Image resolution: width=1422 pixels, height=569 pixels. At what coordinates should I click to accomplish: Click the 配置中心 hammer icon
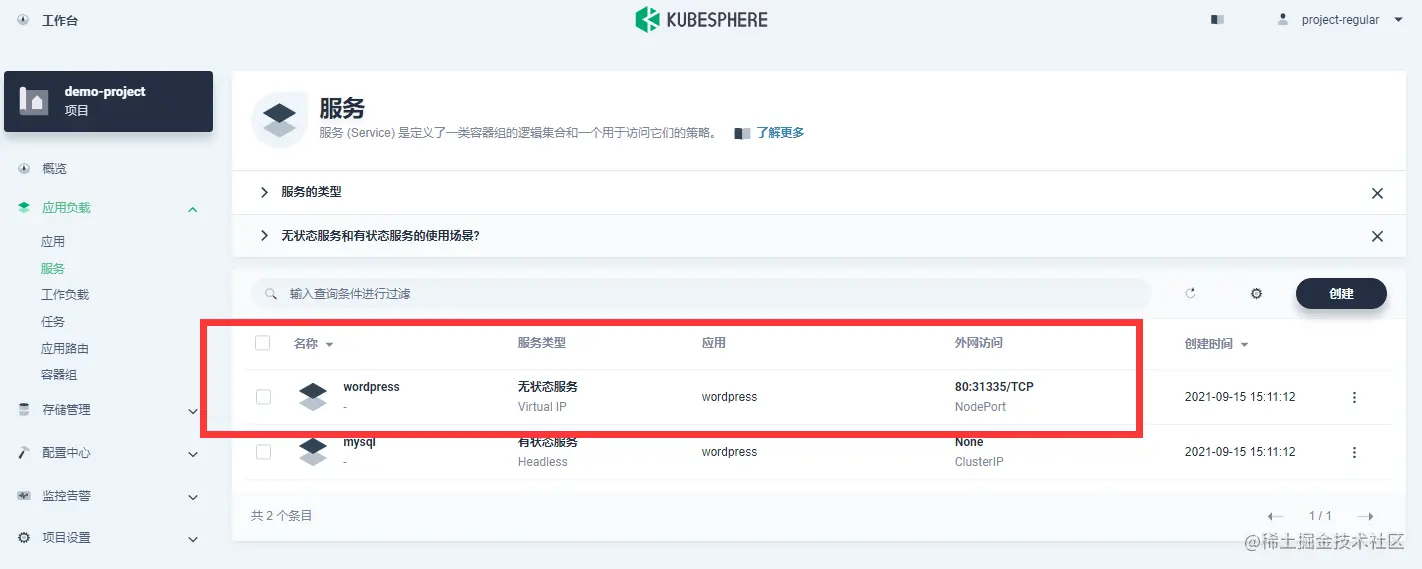point(24,452)
